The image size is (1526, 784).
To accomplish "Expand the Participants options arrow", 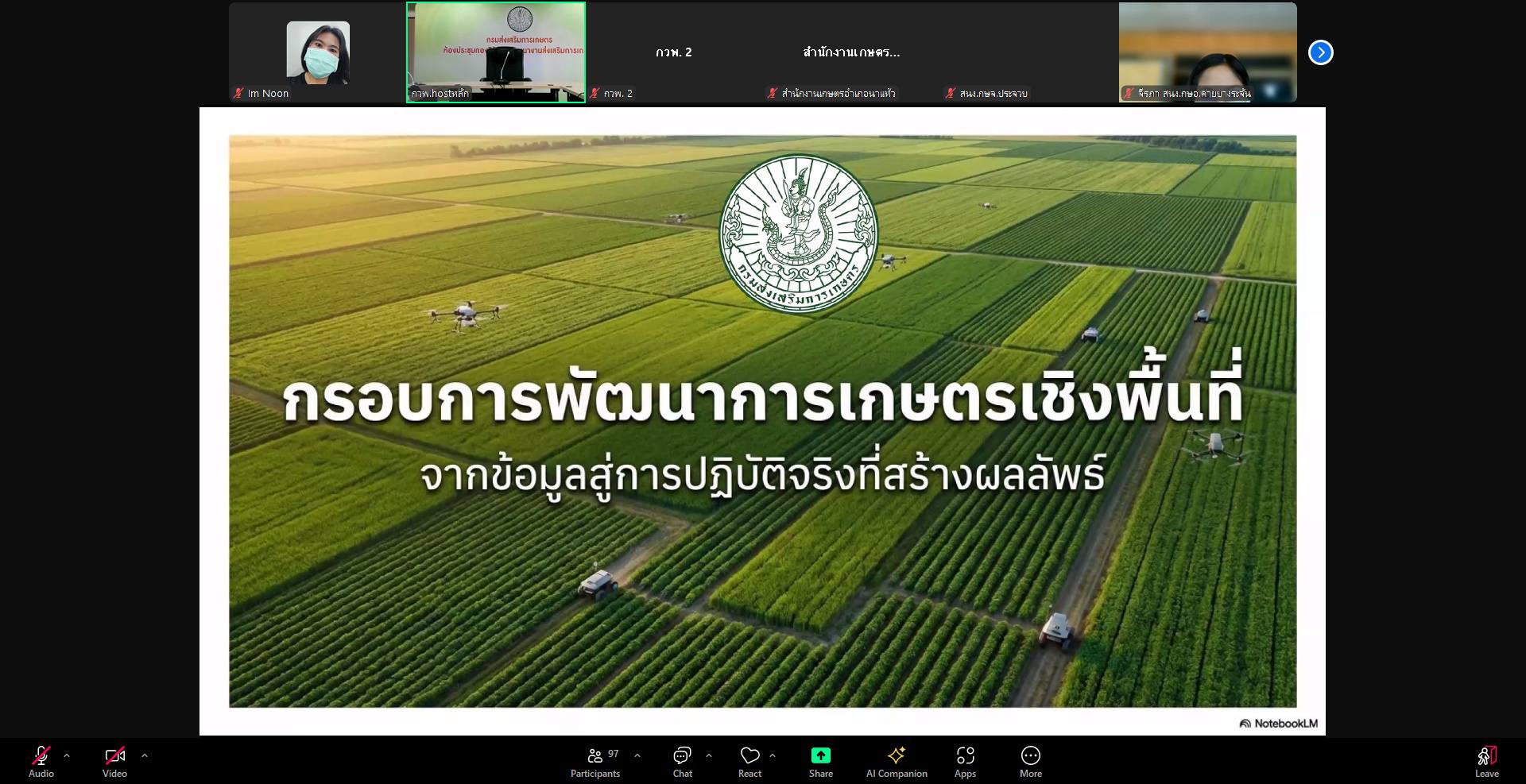I will [637, 755].
